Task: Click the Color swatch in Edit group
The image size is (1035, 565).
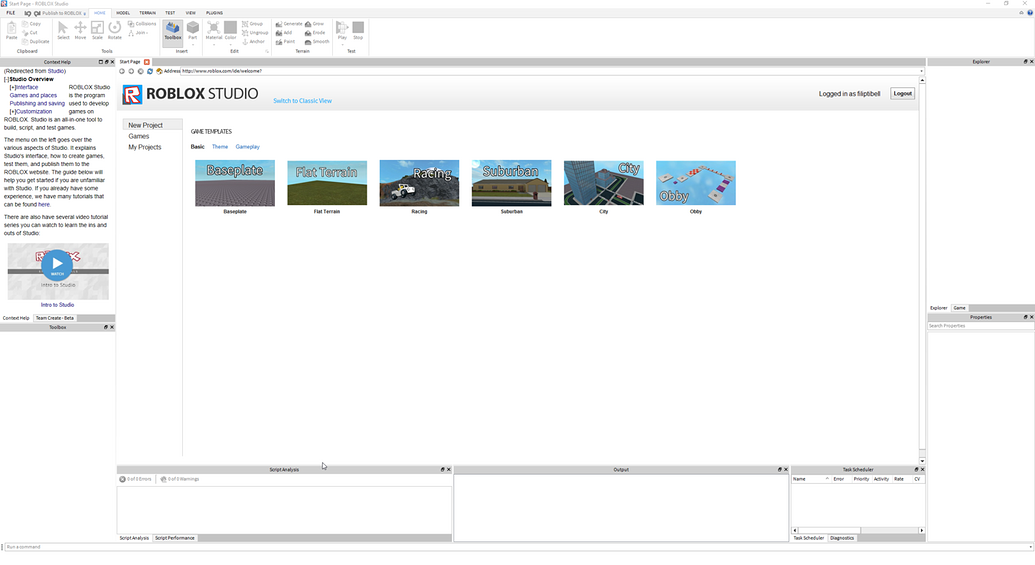Action: pos(230,28)
